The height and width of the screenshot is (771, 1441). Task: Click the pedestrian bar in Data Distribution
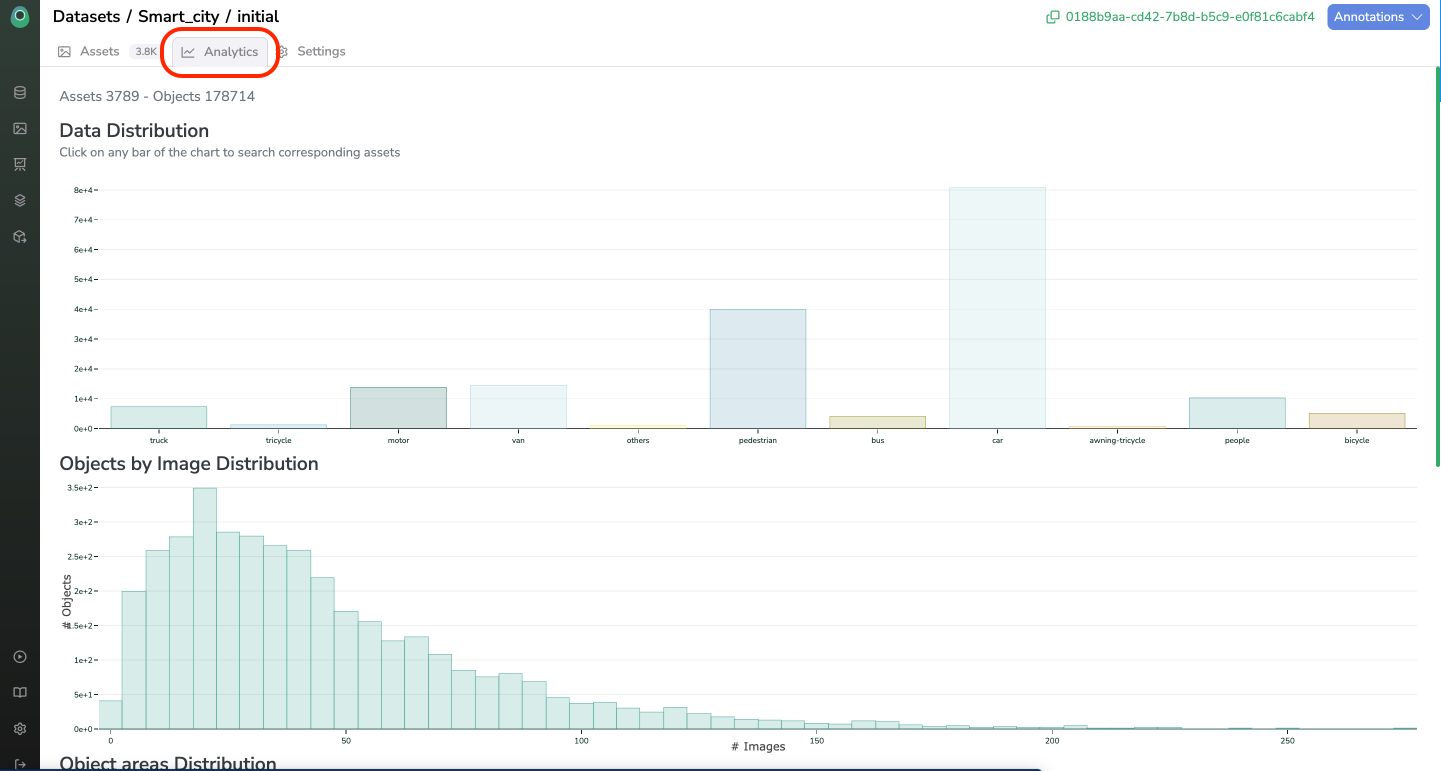coord(758,369)
